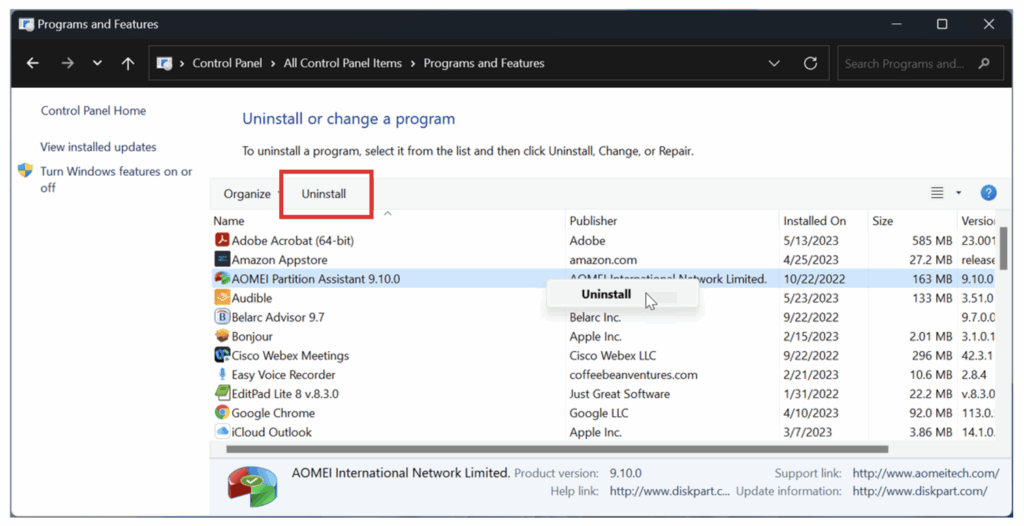Go forward with the right arrow

67,63
